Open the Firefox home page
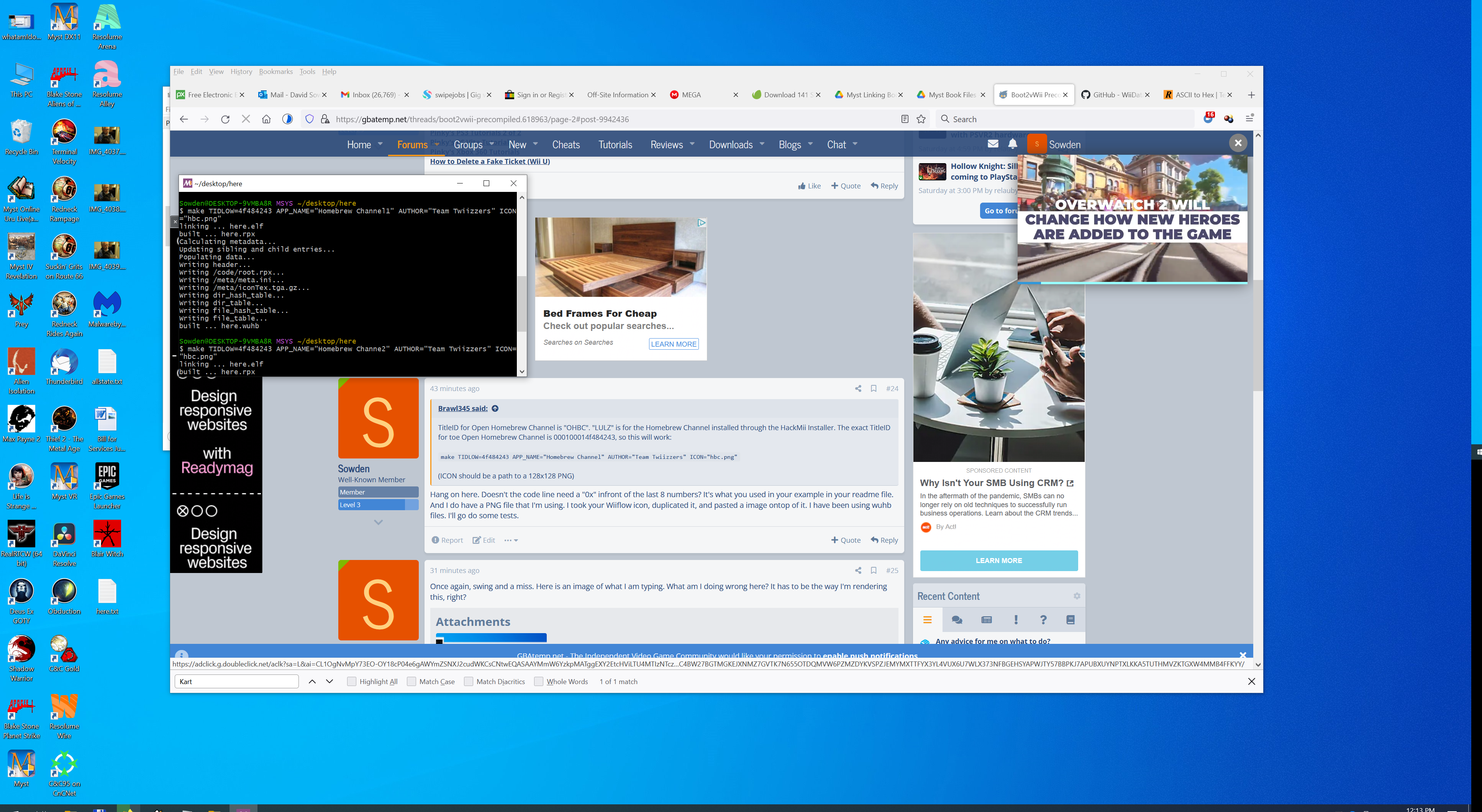1482x812 pixels. click(266, 119)
